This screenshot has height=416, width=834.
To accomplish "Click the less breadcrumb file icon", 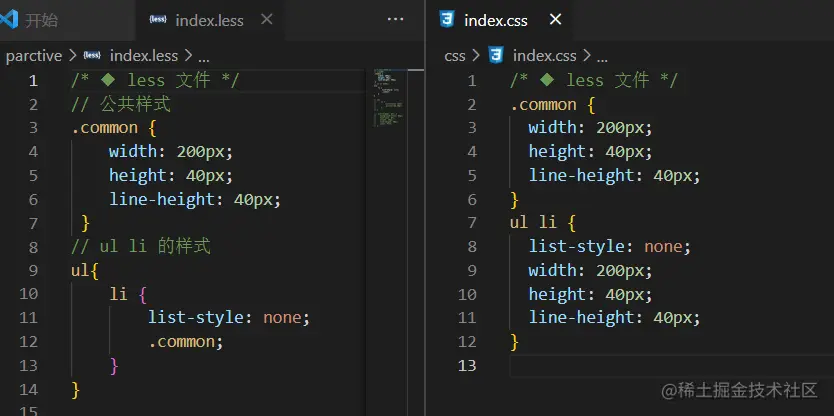I will pos(92,55).
